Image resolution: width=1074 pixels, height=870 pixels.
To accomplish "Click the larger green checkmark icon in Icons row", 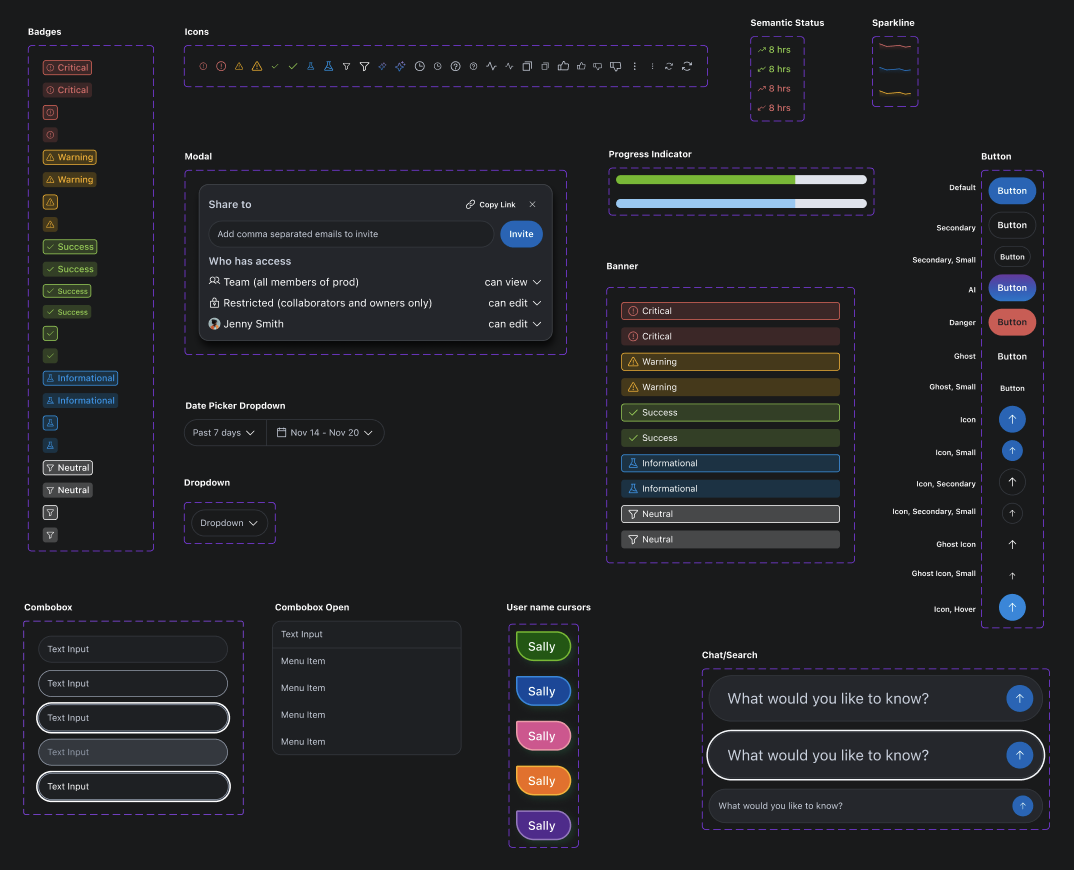I will (293, 66).
